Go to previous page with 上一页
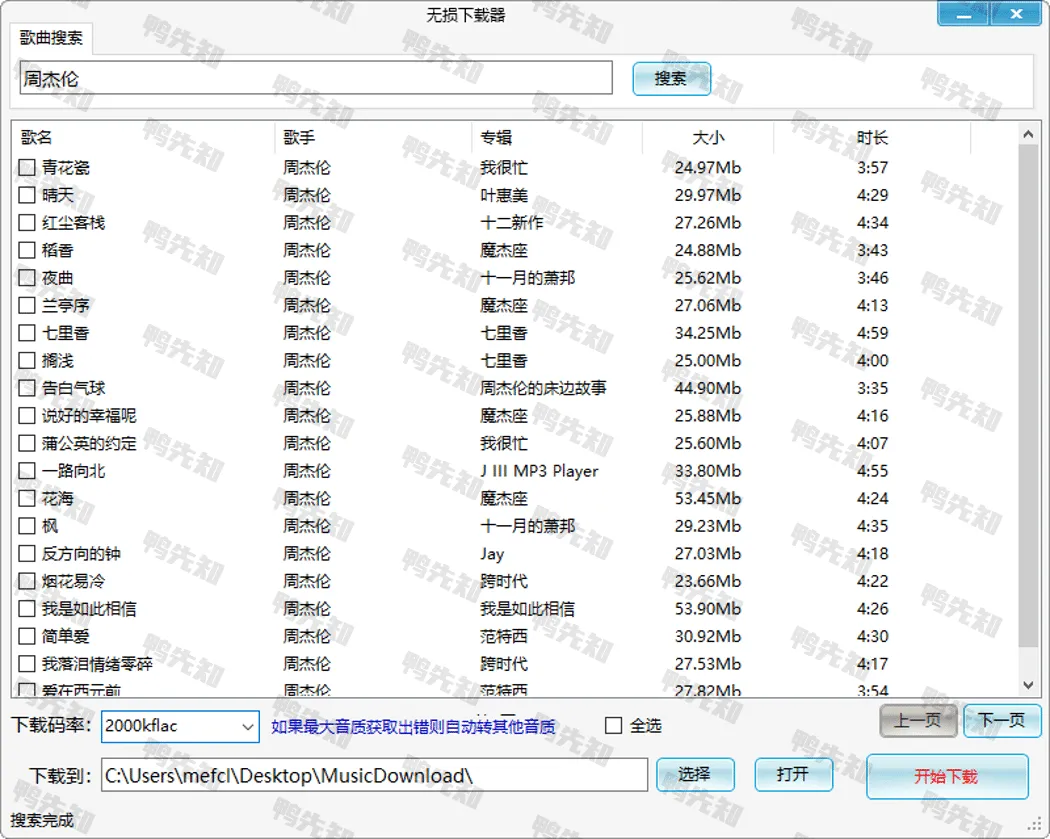Screen dimensions: 1050x839 pyautogui.click(x=918, y=721)
